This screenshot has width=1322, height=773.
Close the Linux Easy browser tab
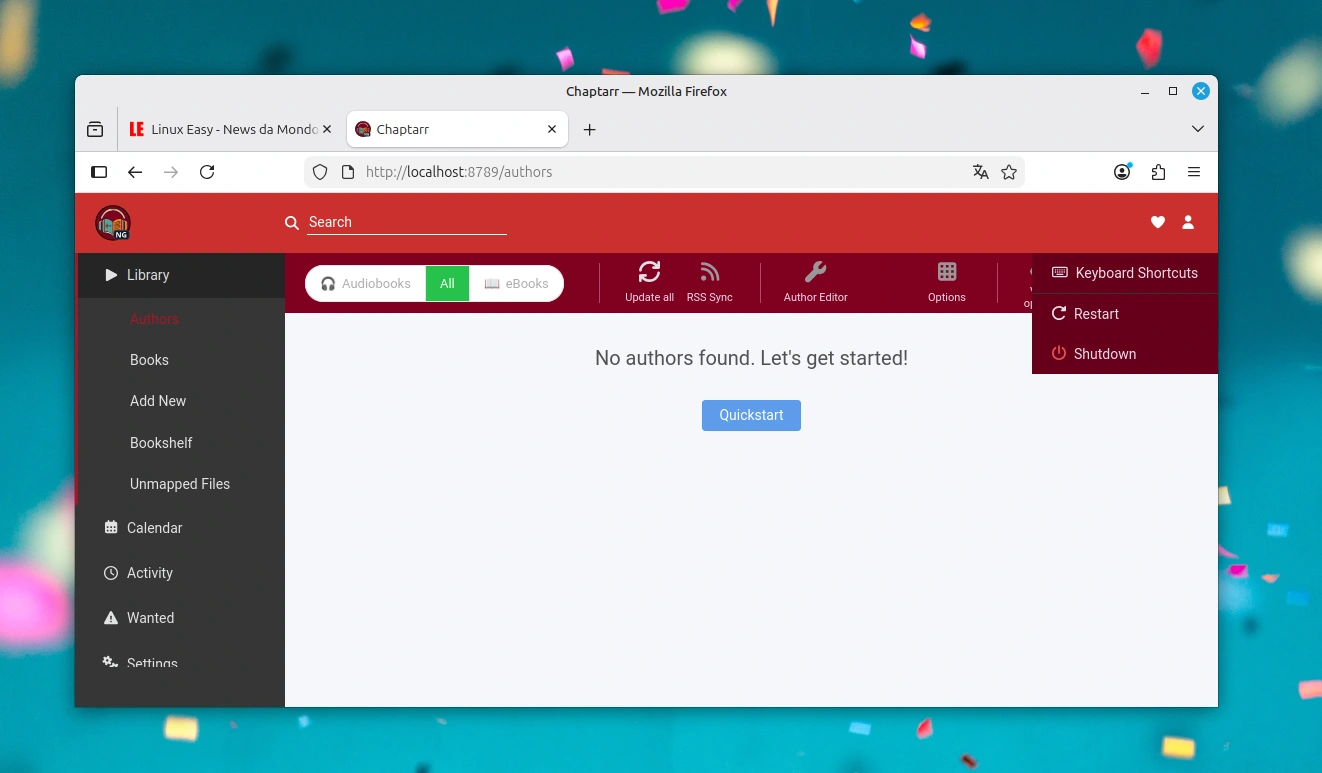[x=327, y=129]
